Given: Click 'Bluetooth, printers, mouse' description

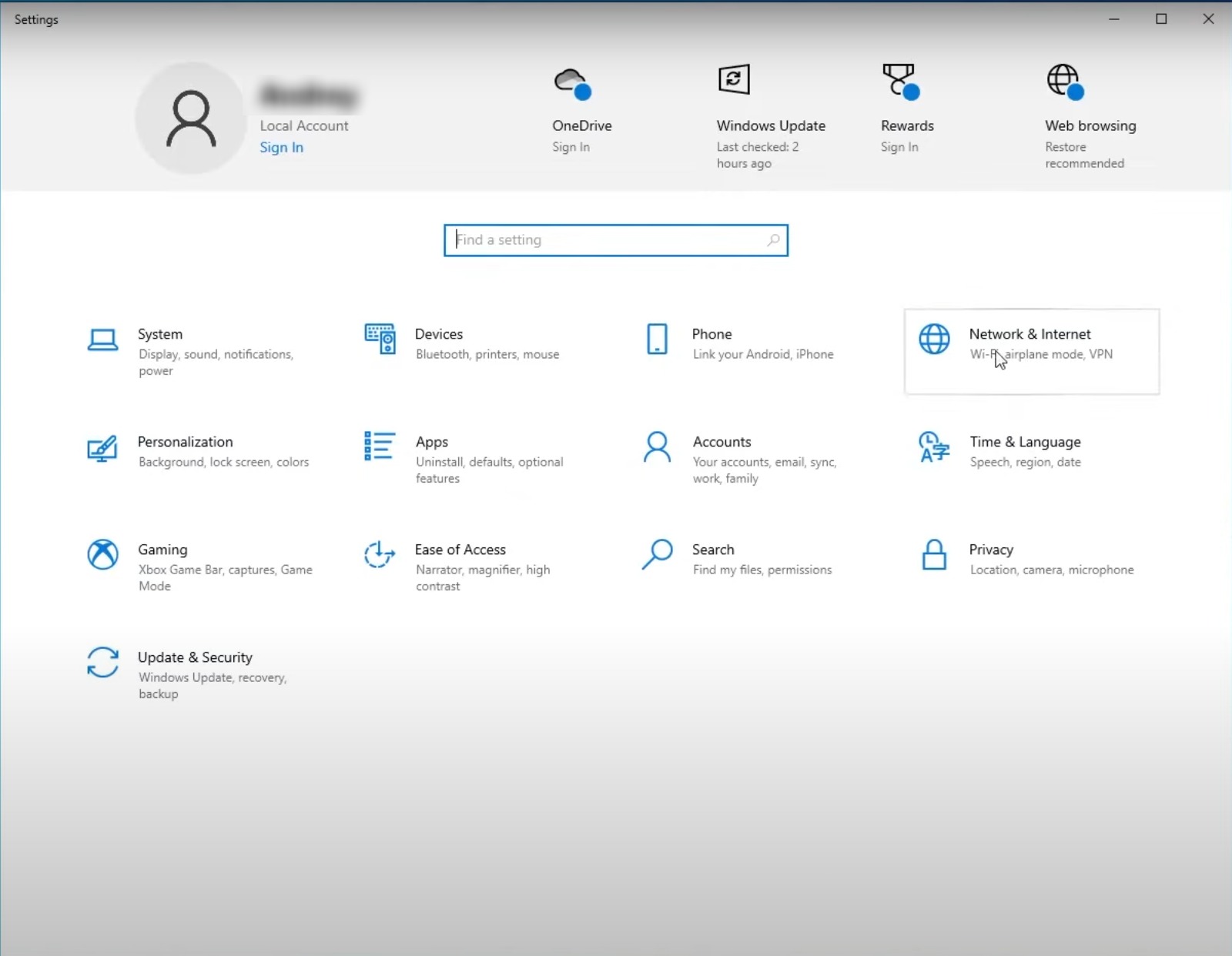Looking at the screenshot, I should click(487, 354).
